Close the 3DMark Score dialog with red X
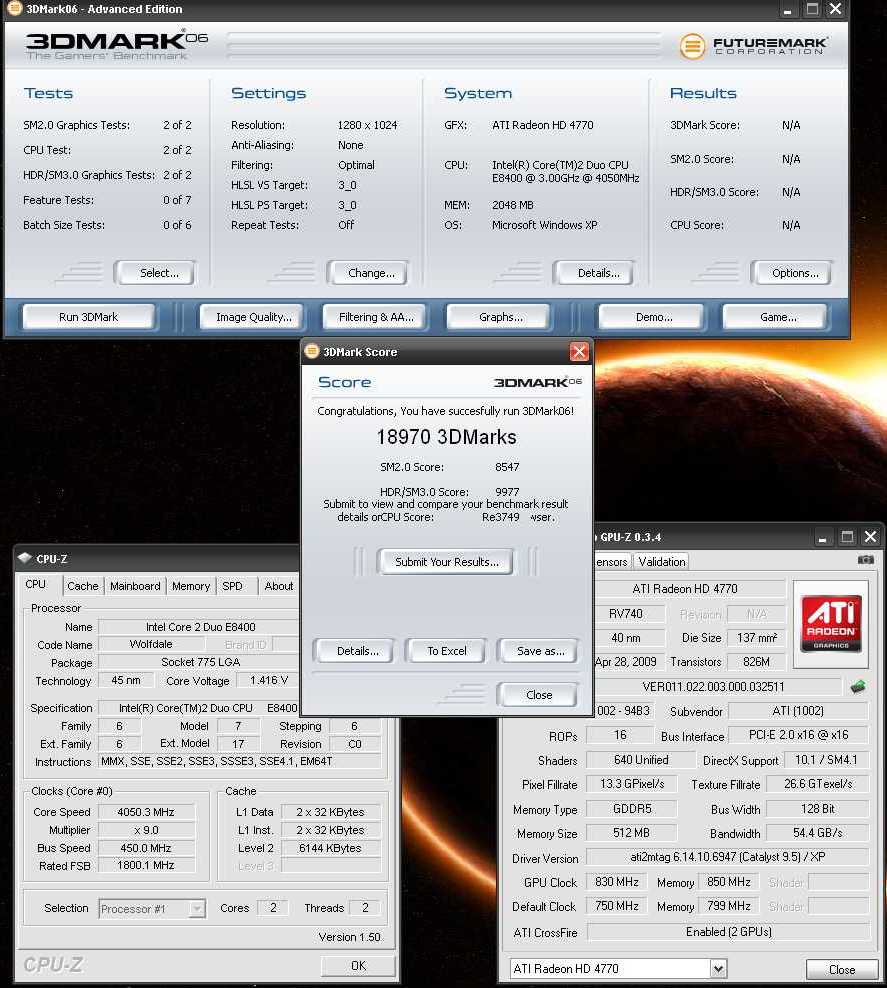This screenshot has width=887, height=988. pos(579,352)
